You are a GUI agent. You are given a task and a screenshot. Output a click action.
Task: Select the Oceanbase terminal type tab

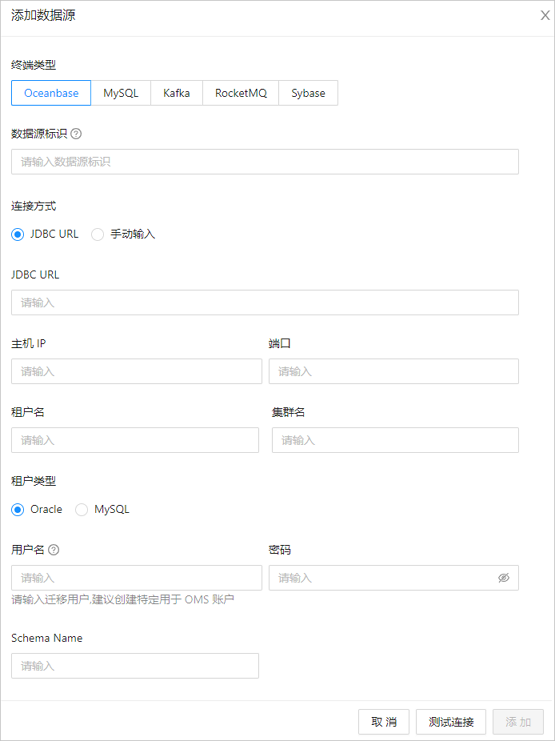(x=51, y=93)
